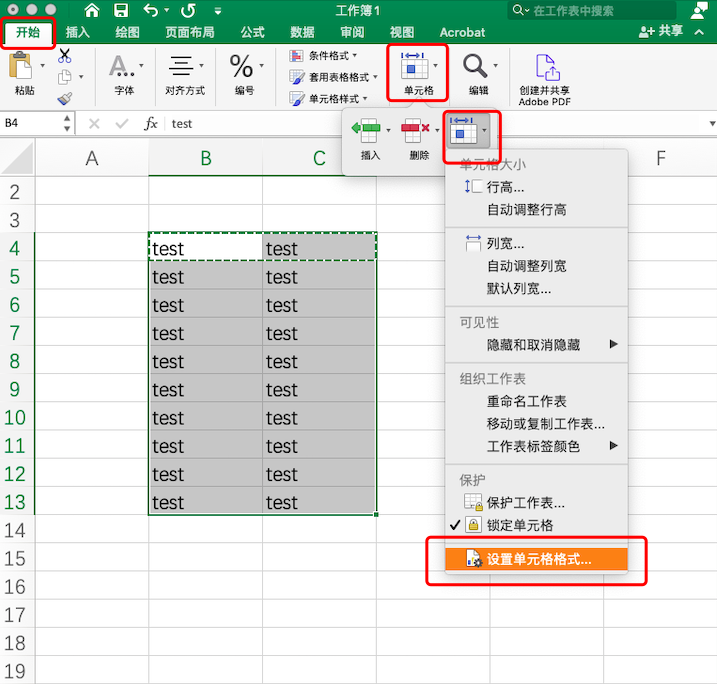Select column A header
717x684 pixels.
point(92,158)
